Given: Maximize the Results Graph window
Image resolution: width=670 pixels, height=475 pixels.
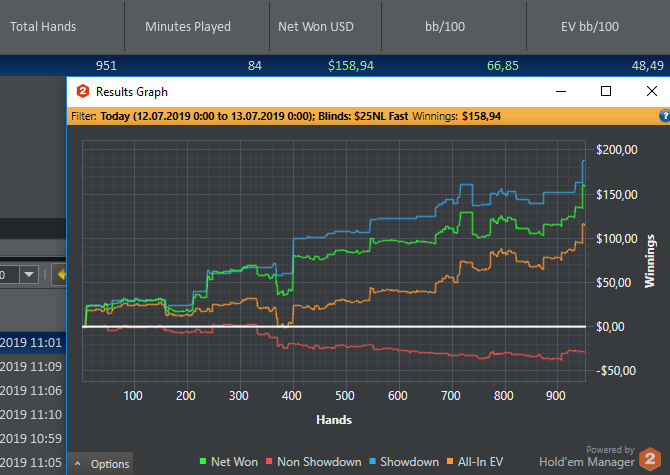Looking at the screenshot, I should point(606,91).
